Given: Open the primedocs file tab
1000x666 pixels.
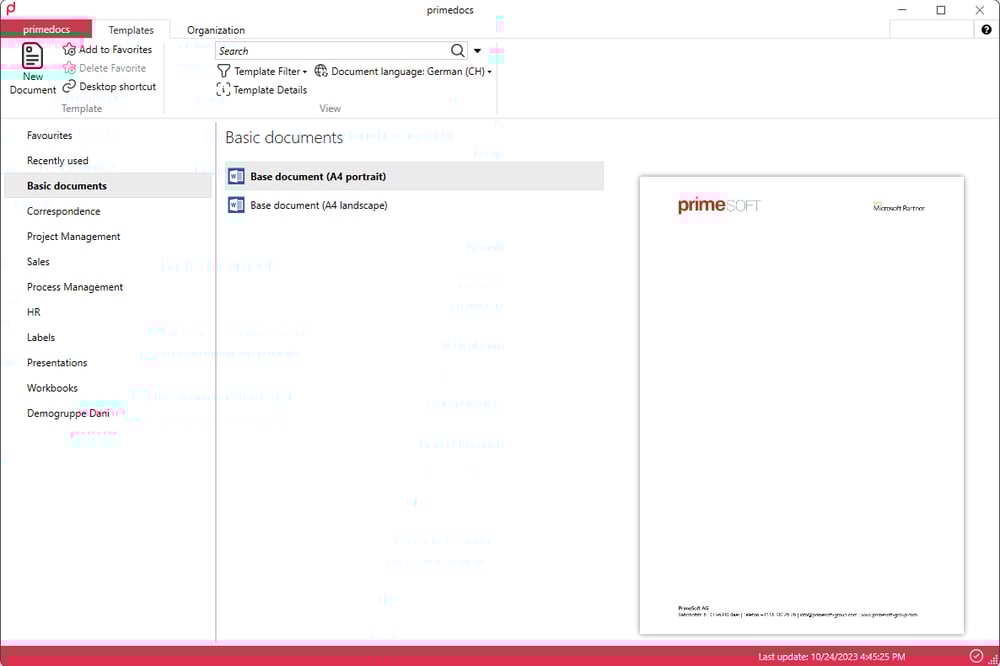Looking at the screenshot, I should click(x=47, y=29).
